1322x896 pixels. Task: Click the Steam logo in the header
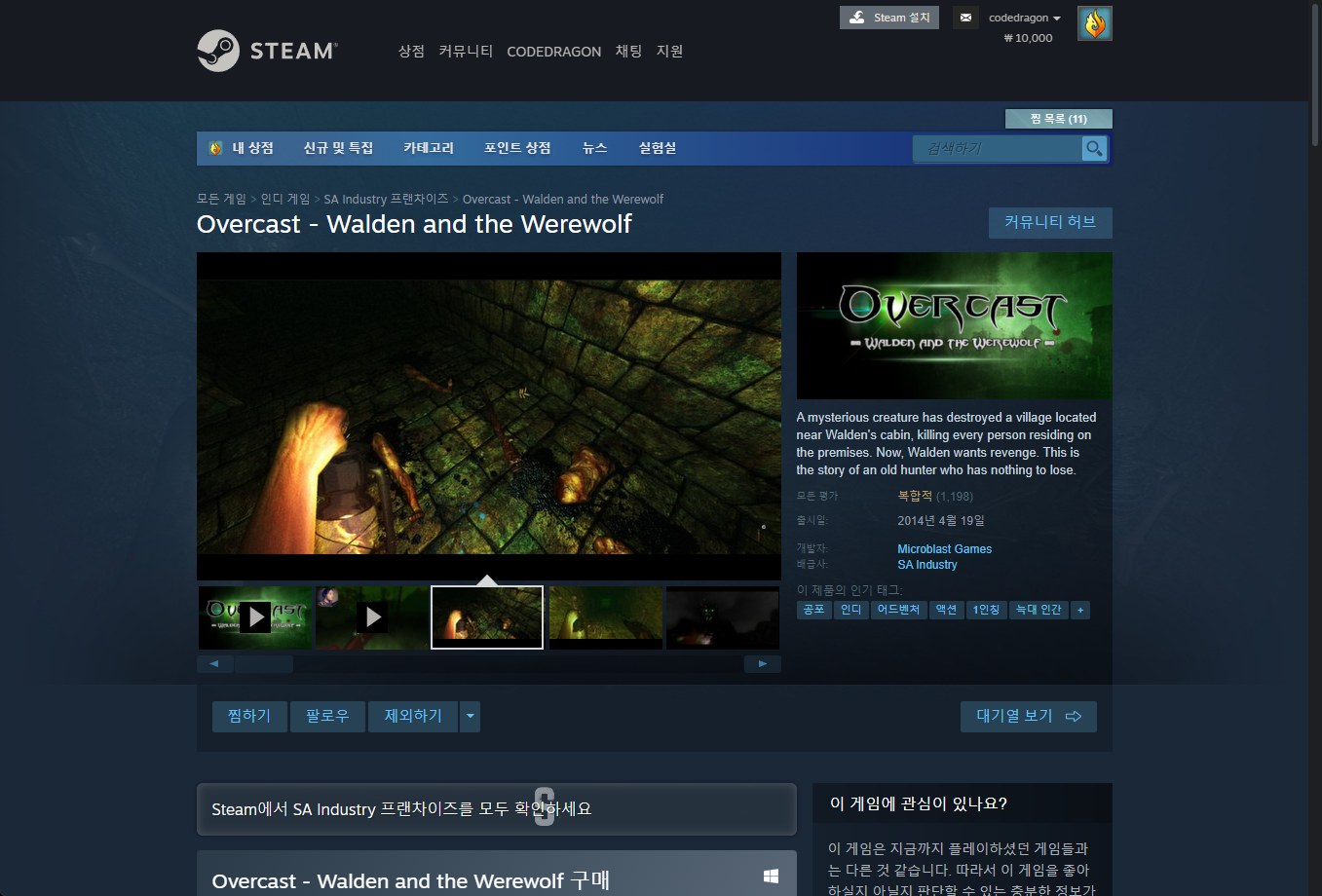[x=267, y=51]
